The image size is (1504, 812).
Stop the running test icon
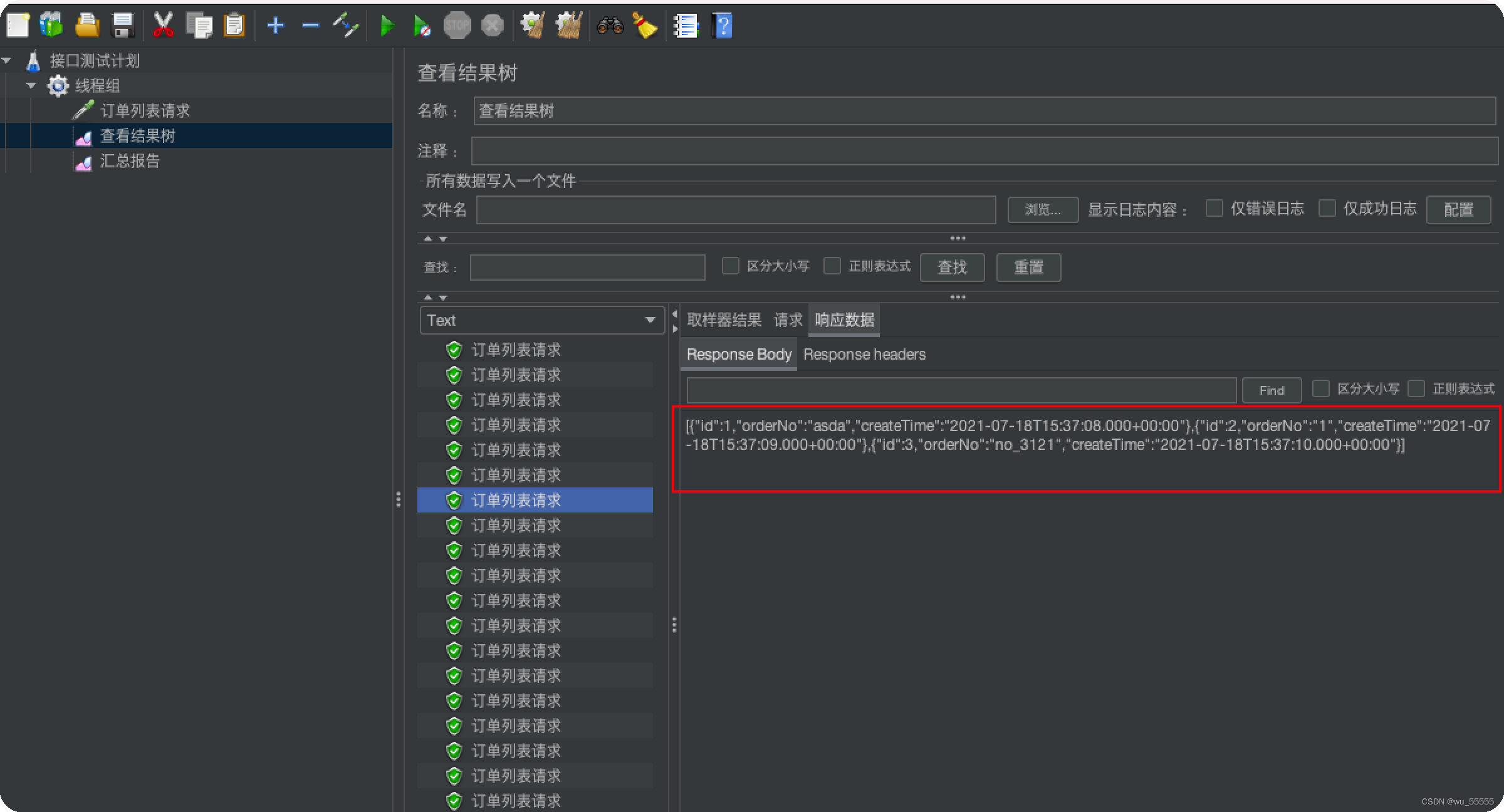coord(457,26)
